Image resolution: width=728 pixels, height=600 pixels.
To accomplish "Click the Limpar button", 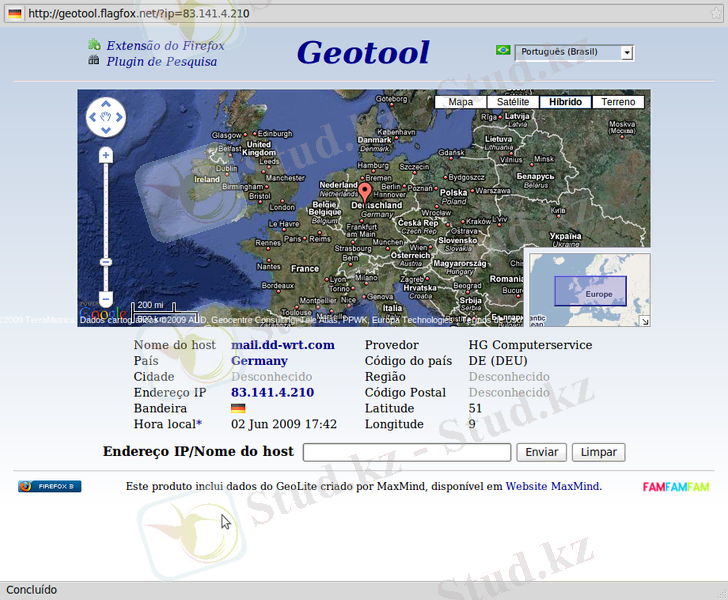I will (x=598, y=452).
